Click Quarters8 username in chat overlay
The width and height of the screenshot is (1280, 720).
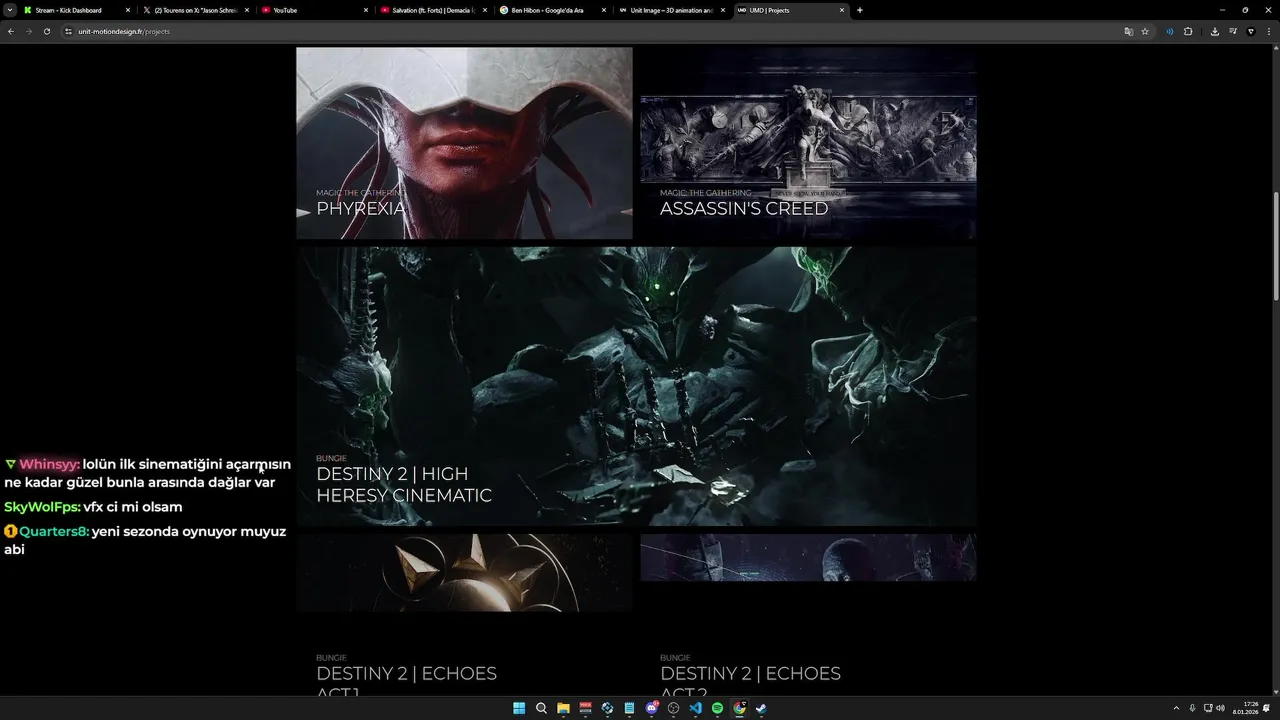point(54,532)
